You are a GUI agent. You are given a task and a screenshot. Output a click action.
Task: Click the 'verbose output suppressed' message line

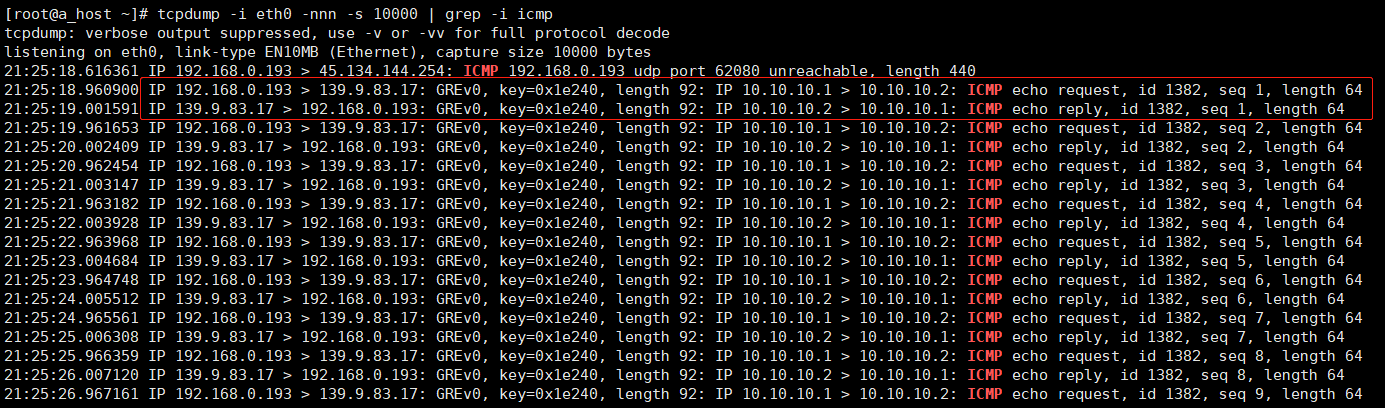point(337,33)
